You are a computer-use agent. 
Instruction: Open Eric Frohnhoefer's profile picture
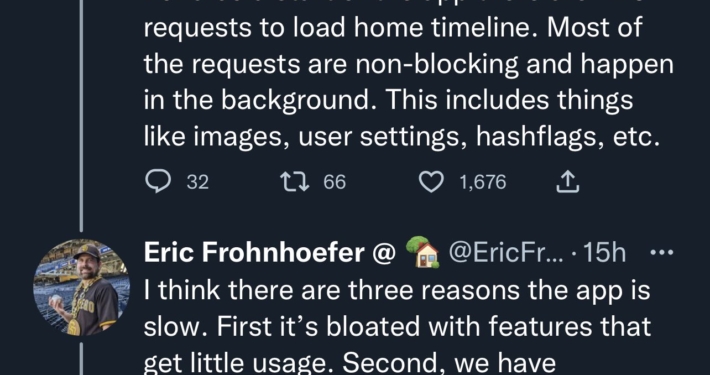click(82, 287)
